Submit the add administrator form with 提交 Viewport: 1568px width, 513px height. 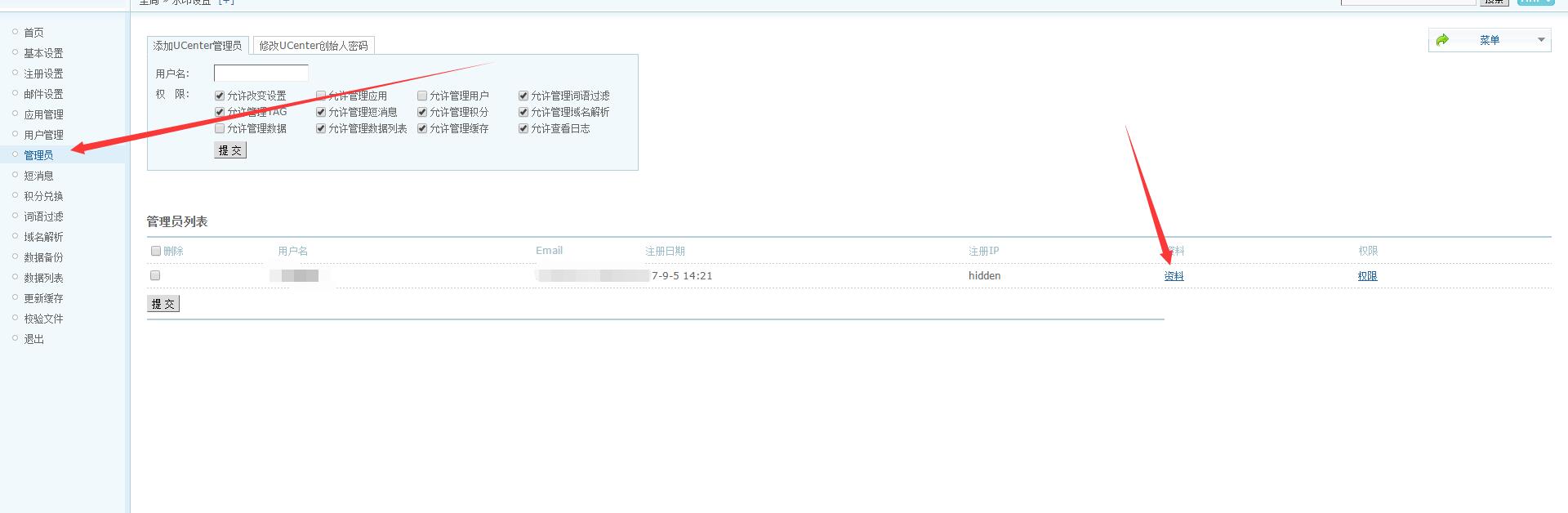pyautogui.click(x=230, y=150)
